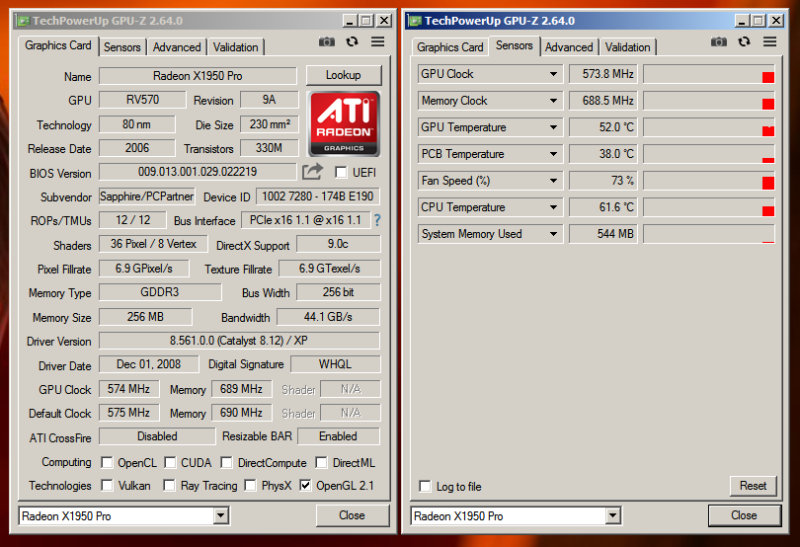The width and height of the screenshot is (800, 547).
Task: Click Bandwidth value 44.1 GB/s
Action: point(328,317)
